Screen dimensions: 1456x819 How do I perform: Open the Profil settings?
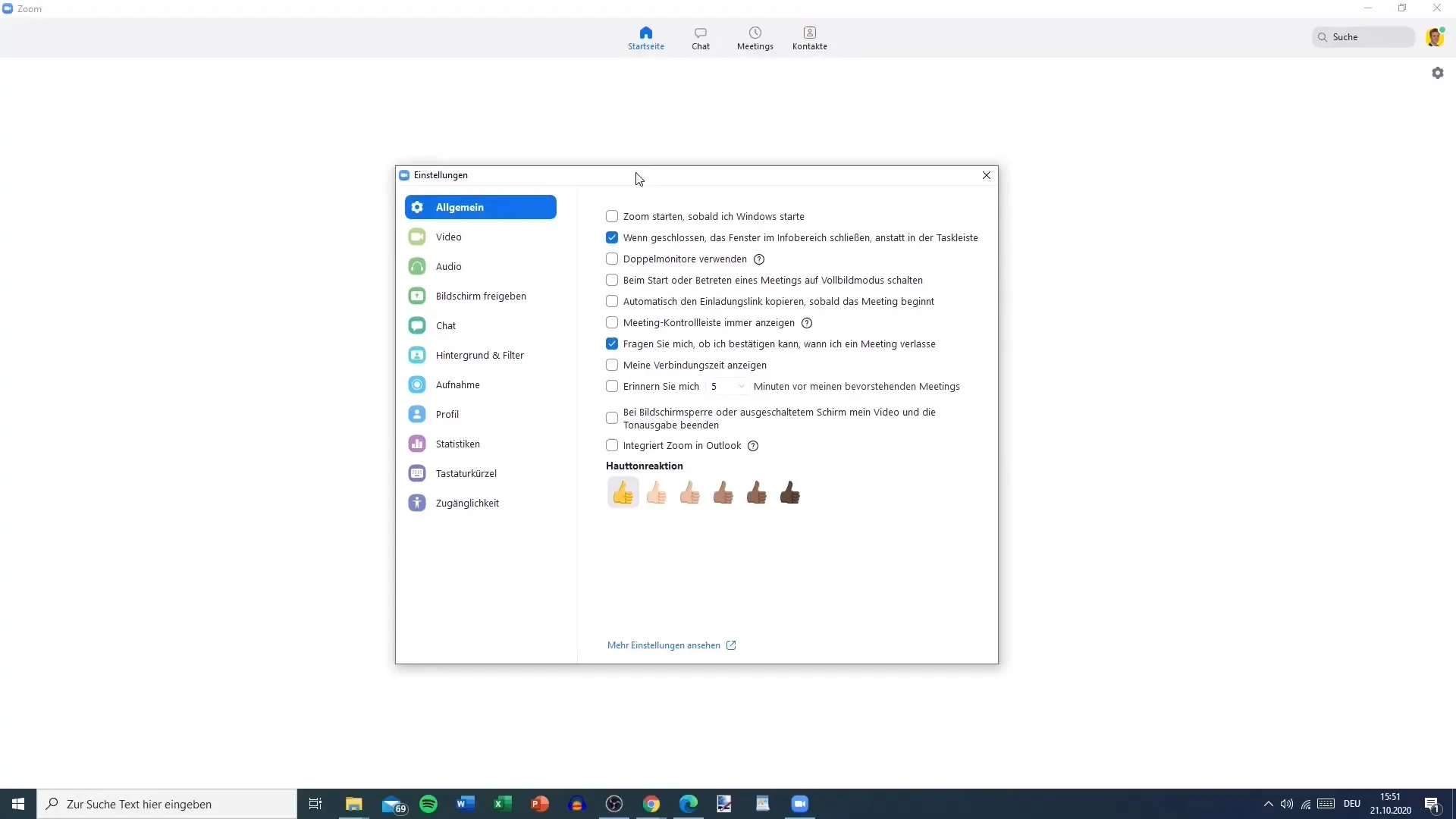point(480,414)
